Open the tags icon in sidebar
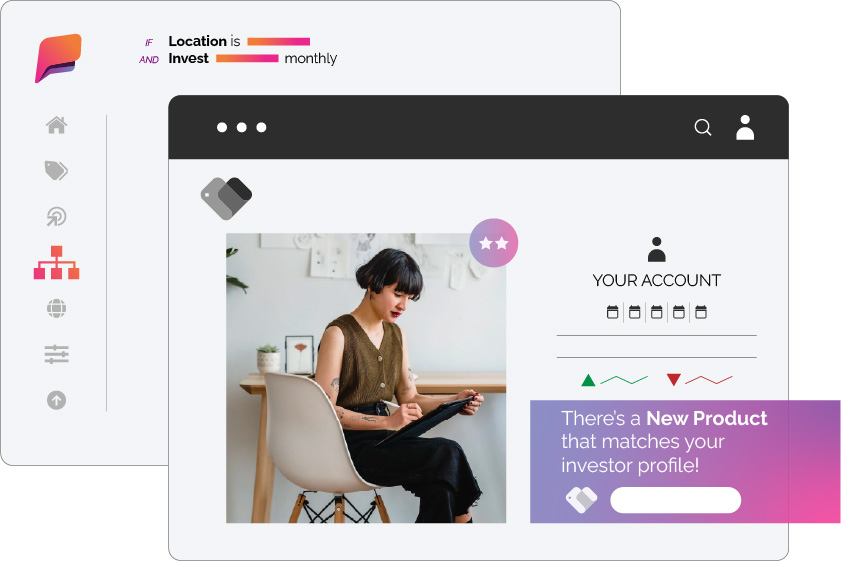 pos(56,171)
